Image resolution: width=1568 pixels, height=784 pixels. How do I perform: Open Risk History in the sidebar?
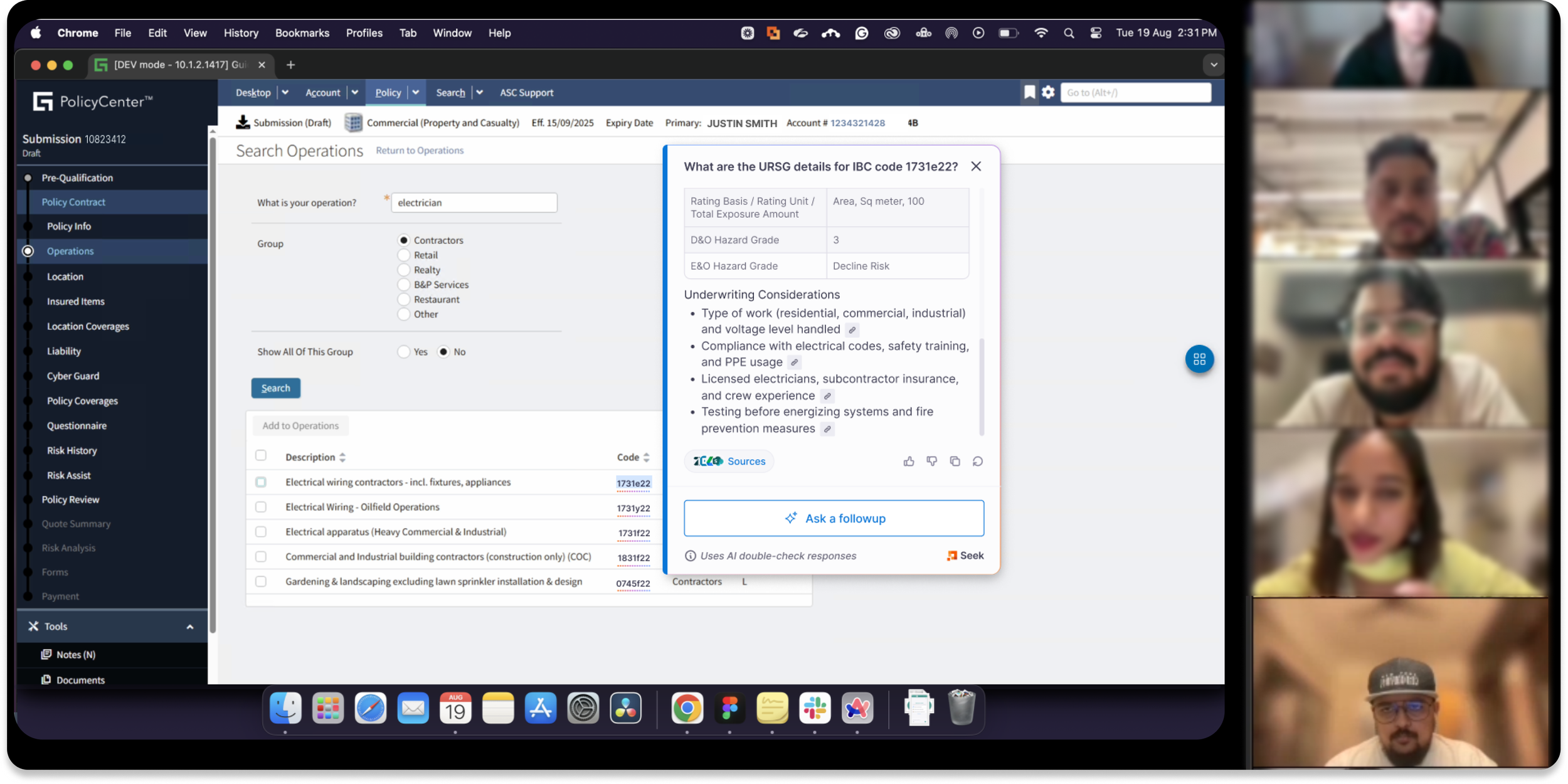point(72,450)
